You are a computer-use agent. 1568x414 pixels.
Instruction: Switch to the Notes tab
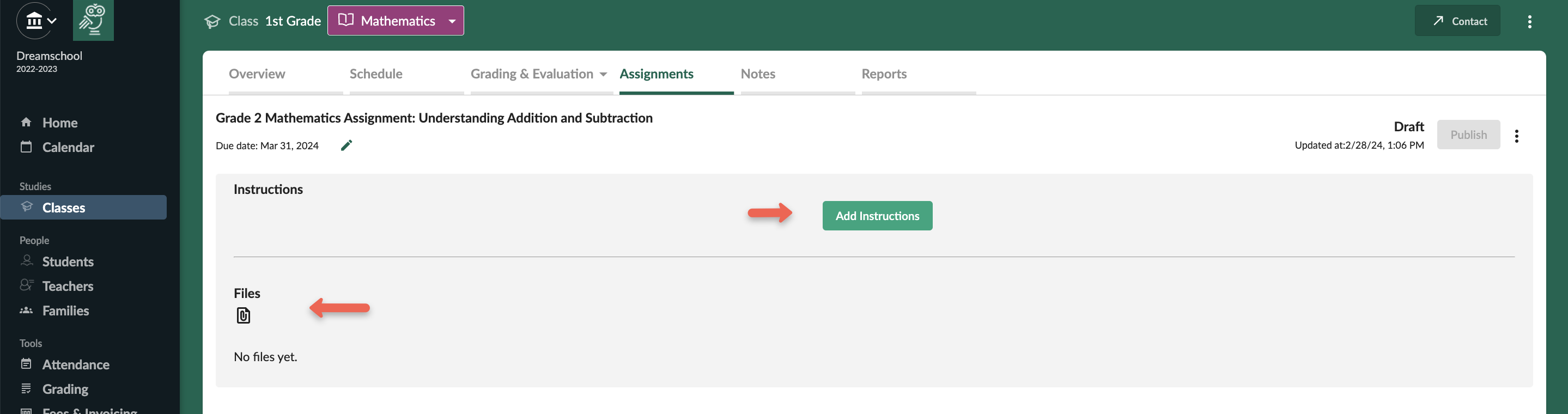(758, 74)
